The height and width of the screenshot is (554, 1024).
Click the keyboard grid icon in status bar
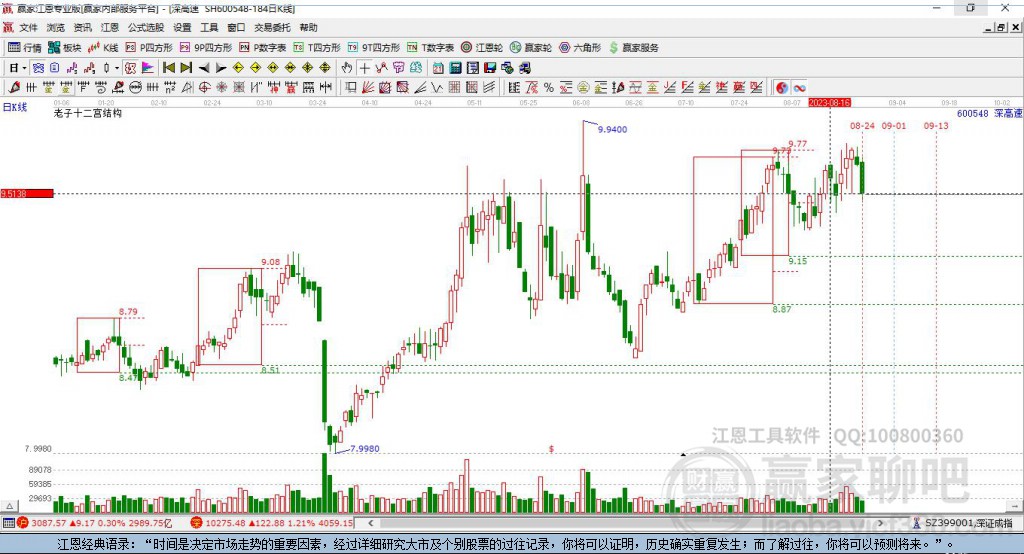8,523
